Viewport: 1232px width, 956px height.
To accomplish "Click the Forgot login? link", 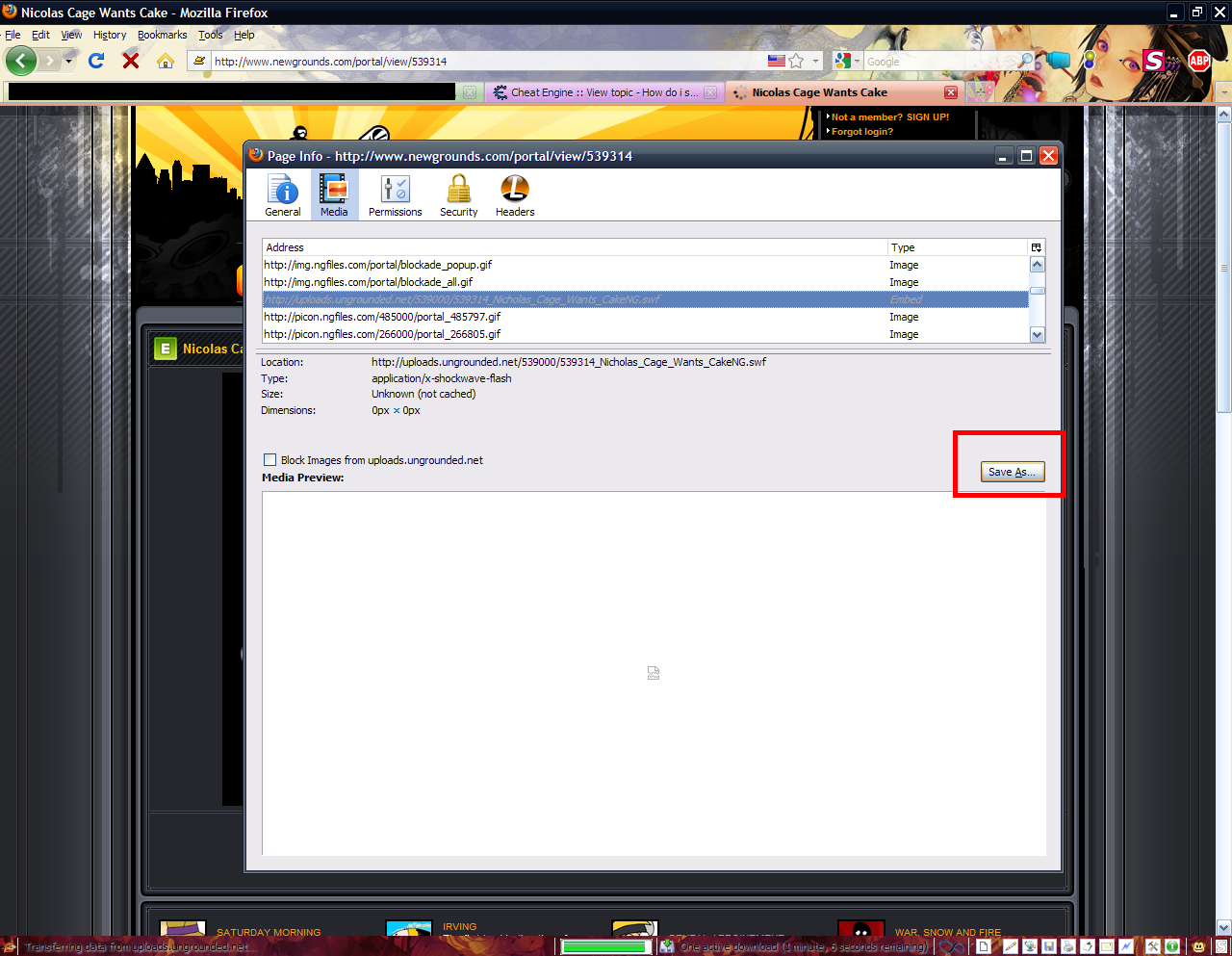I will coord(862,132).
